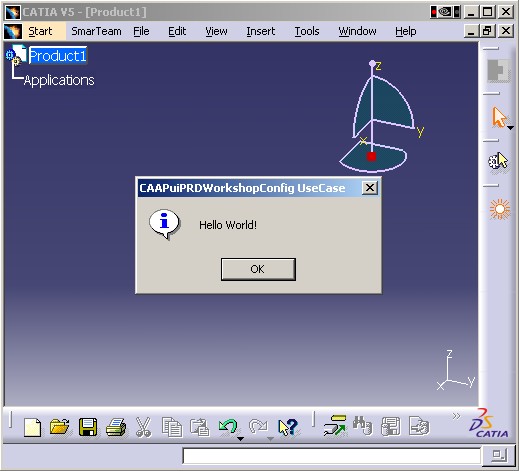The width and height of the screenshot is (519, 471).
Task: Select the orange arrow Select tool
Action: coord(499,117)
